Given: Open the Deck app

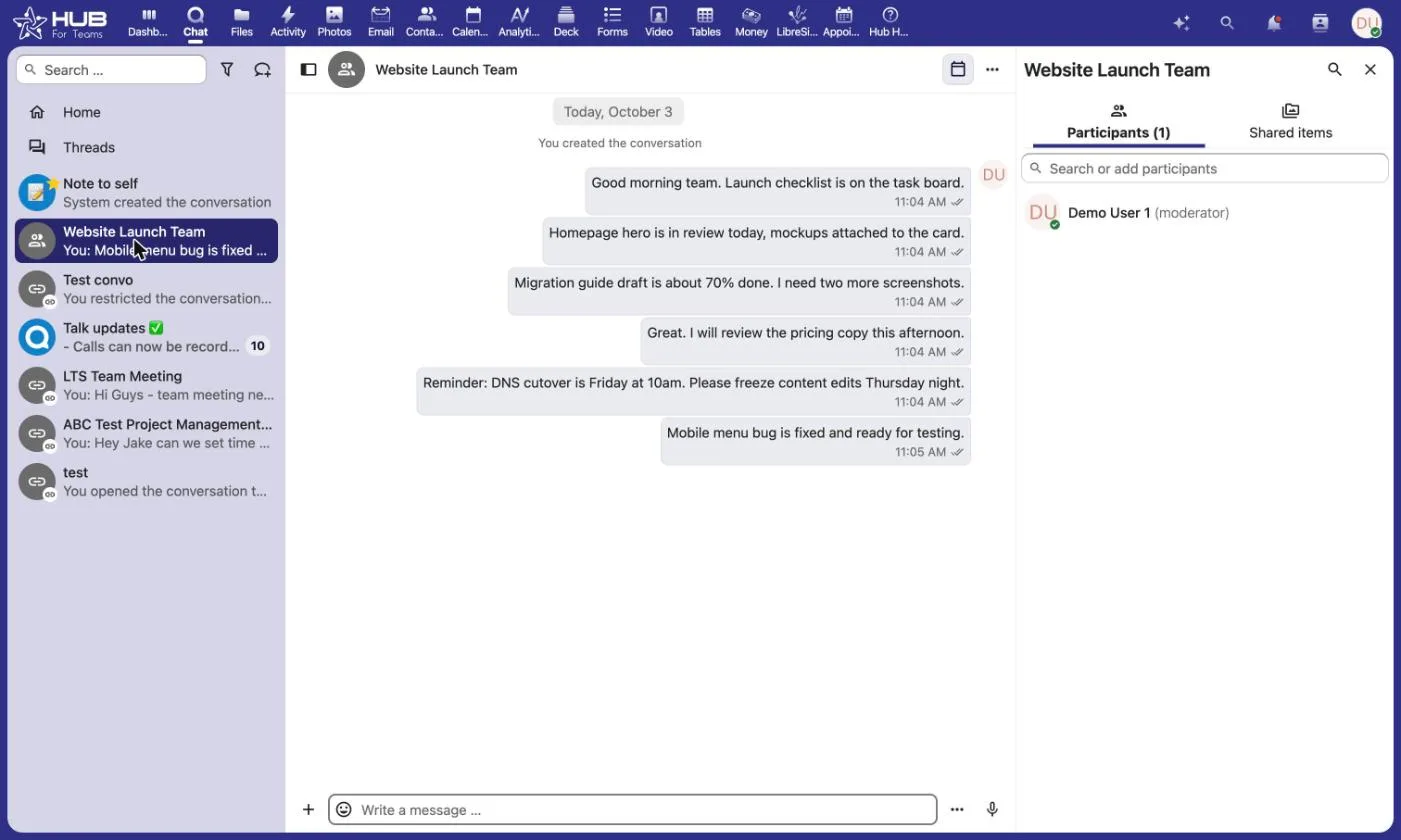Looking at the screenshot, I should (566, 22).
